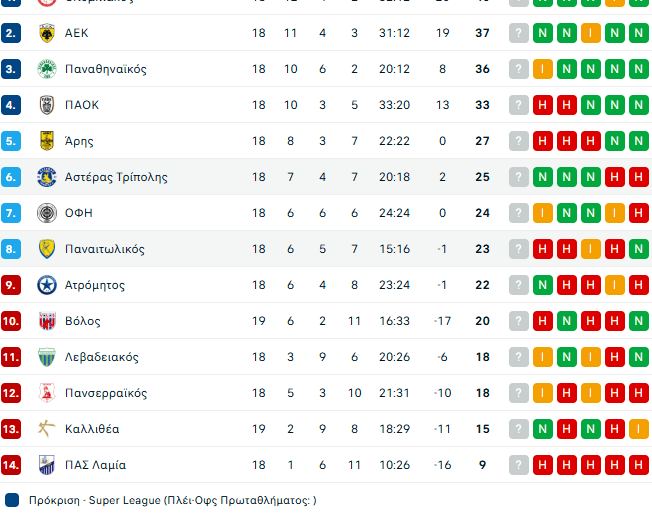Click the blue Πρόκριση legend square
Viewport: 652px width, 513px height.
coord(11,499)
